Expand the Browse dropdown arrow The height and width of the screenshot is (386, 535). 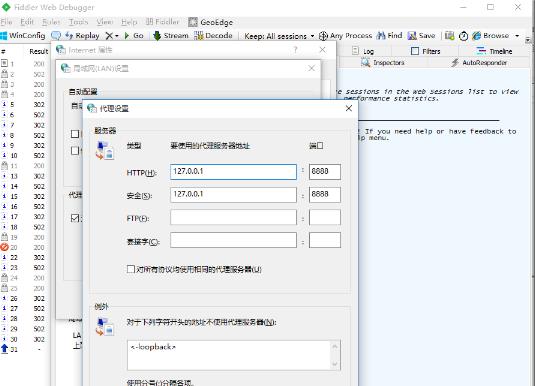click(x=517, y=36)
